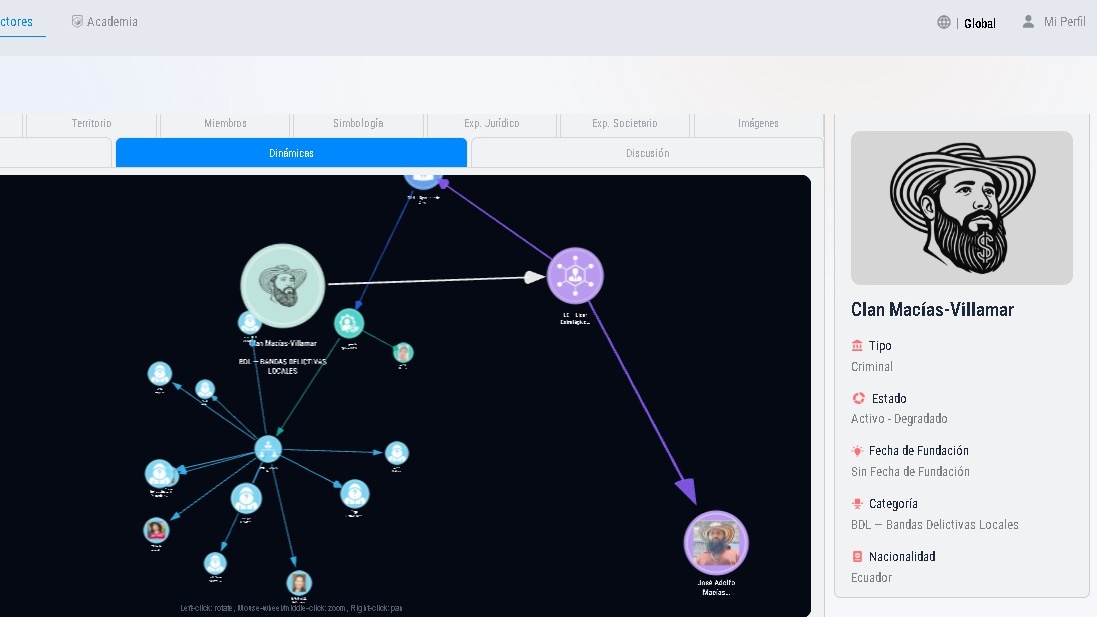Select the purple network node in graph
This screenshot has width=1097, height=617.
(x=575, y=276)
